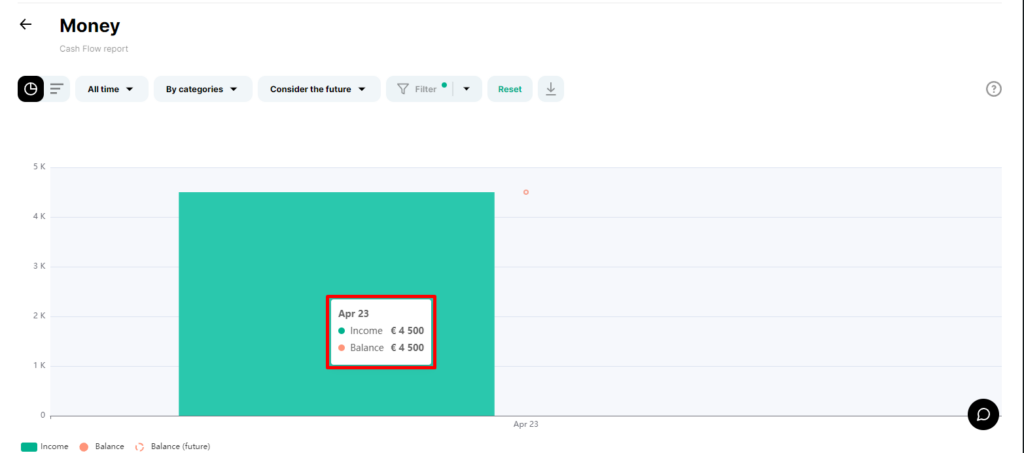Click the Balance € 4 500 tooltip row
Viewport: 1024px width, 453px height.
click(x=381, y=347)
